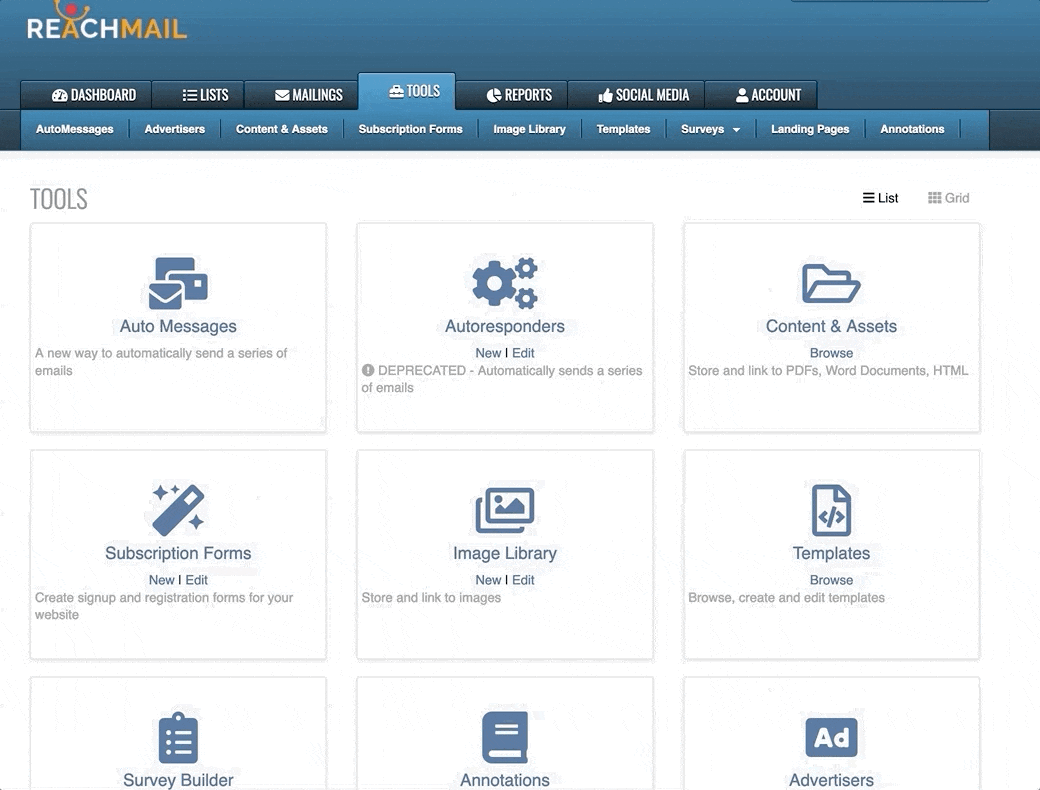Select Landing Pages in the submenu
Screen dimensions: 1040x790
[x=809, y=129]
